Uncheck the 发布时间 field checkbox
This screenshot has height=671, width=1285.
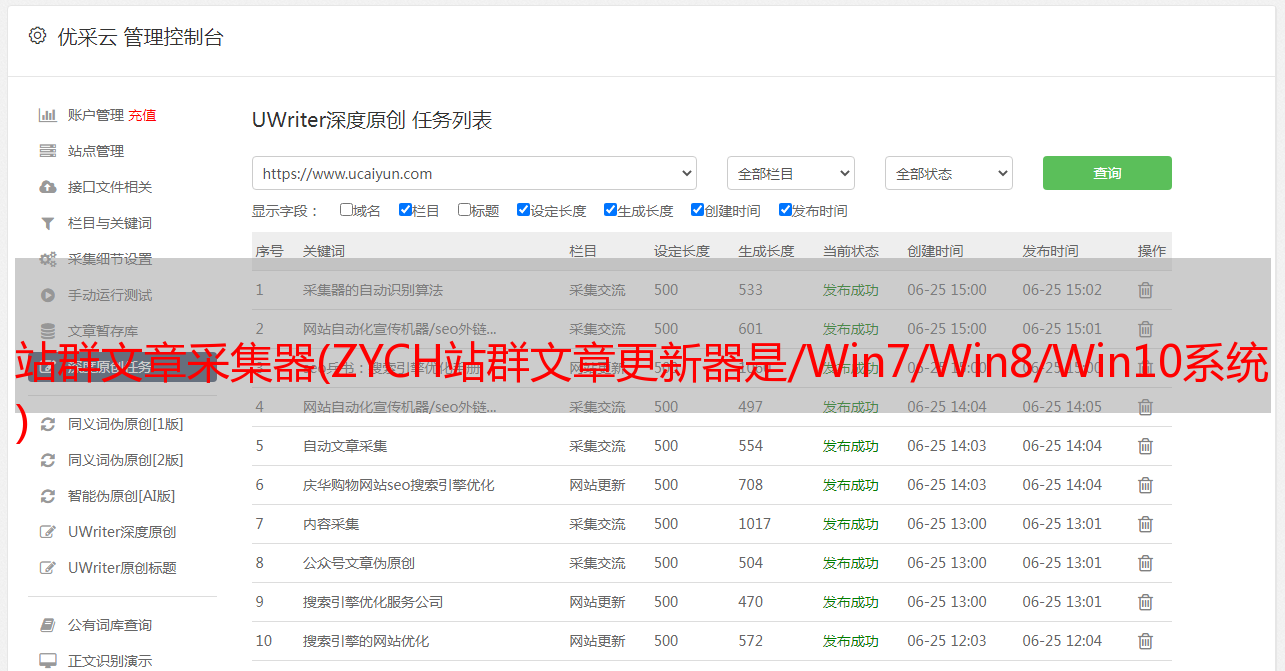[x=784, y=210]
